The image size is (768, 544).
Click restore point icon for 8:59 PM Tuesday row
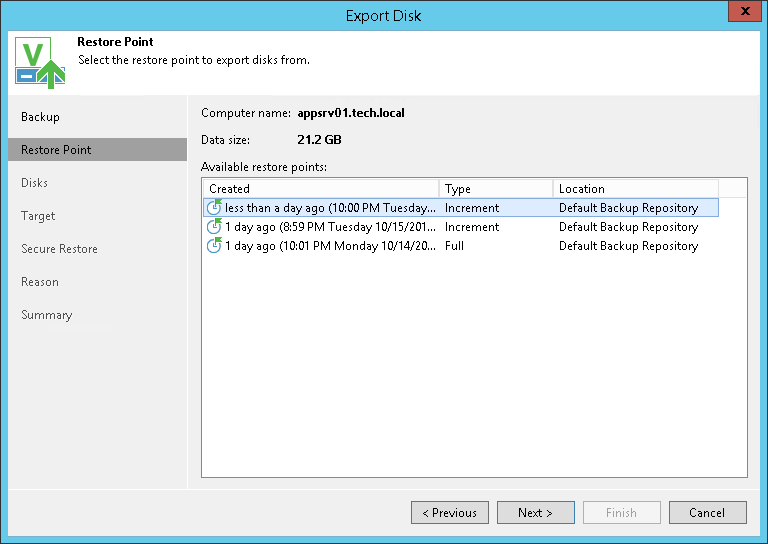click(x=214, y=226)
